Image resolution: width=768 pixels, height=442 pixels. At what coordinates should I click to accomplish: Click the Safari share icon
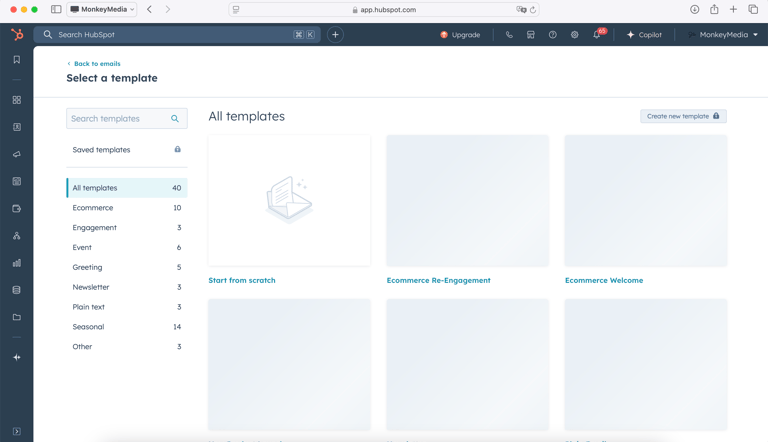coord(714,9)
